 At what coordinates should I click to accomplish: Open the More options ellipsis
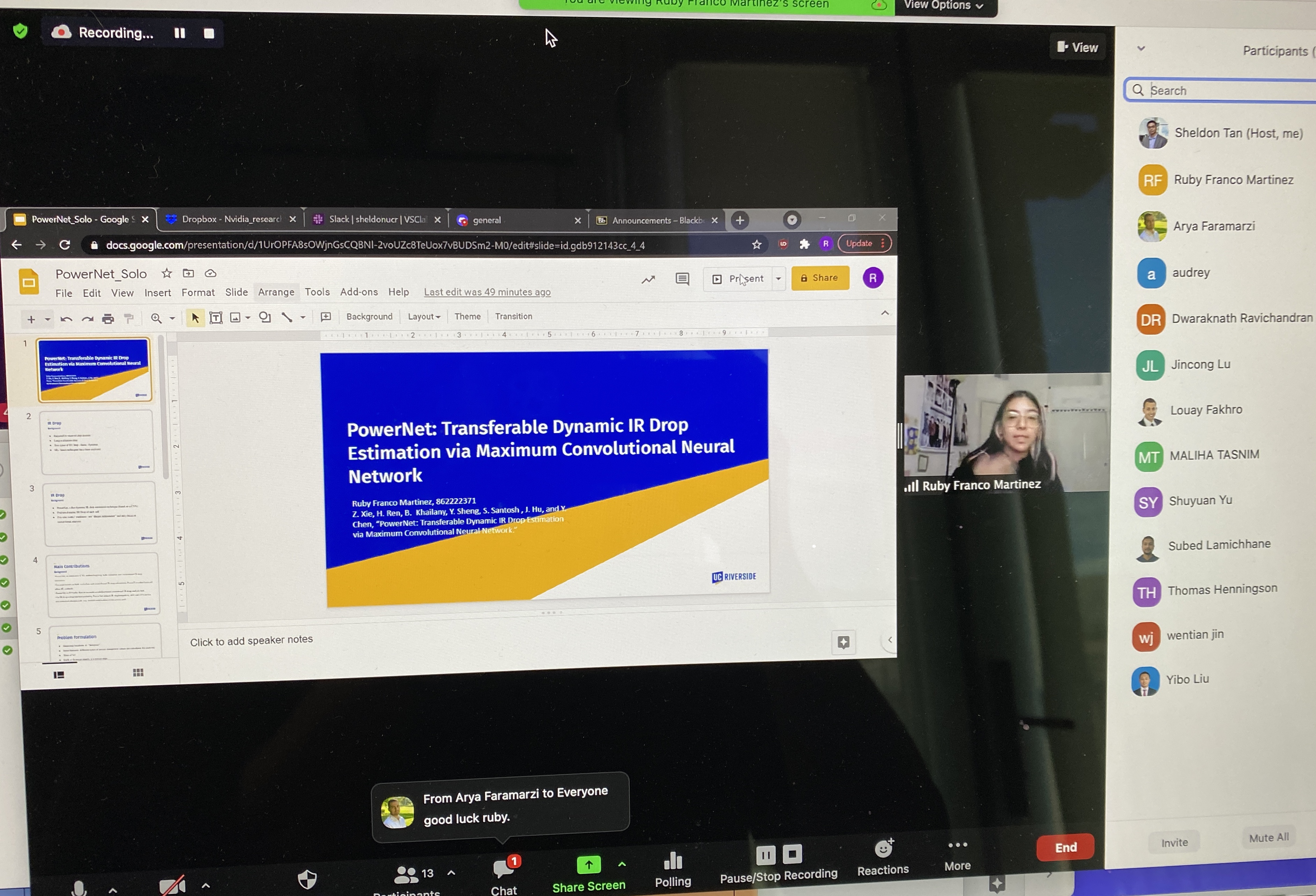click(x=957, y=845)
